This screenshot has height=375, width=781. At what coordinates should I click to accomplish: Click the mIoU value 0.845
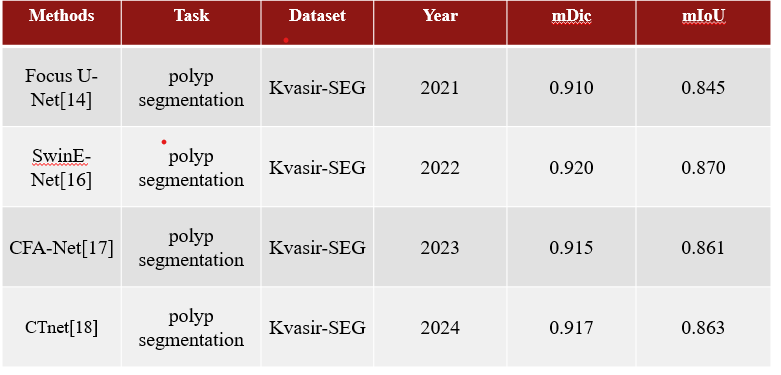(x=703, y=88)
